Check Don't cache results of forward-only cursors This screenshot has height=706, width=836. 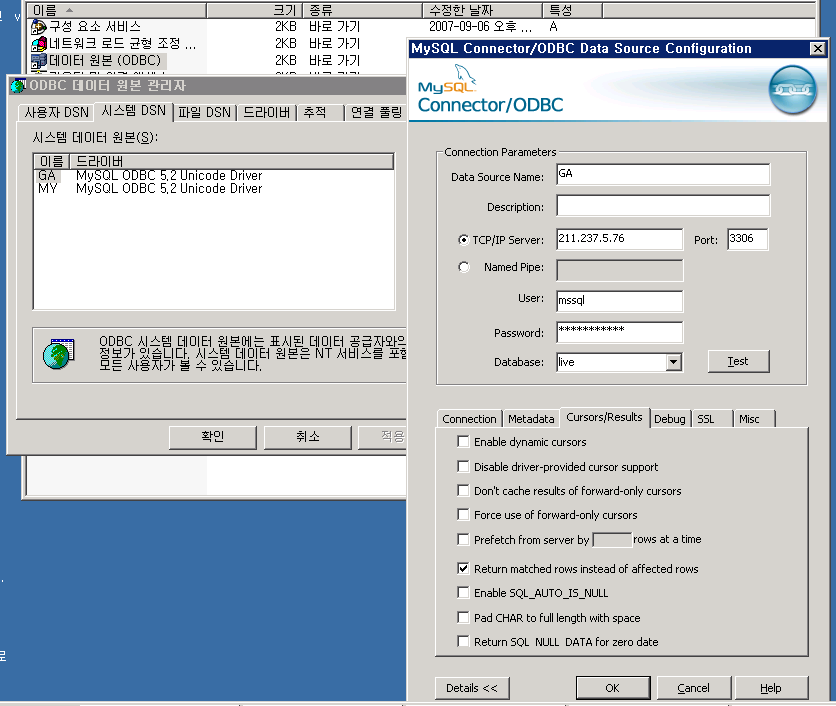click(x=463, y=491)
